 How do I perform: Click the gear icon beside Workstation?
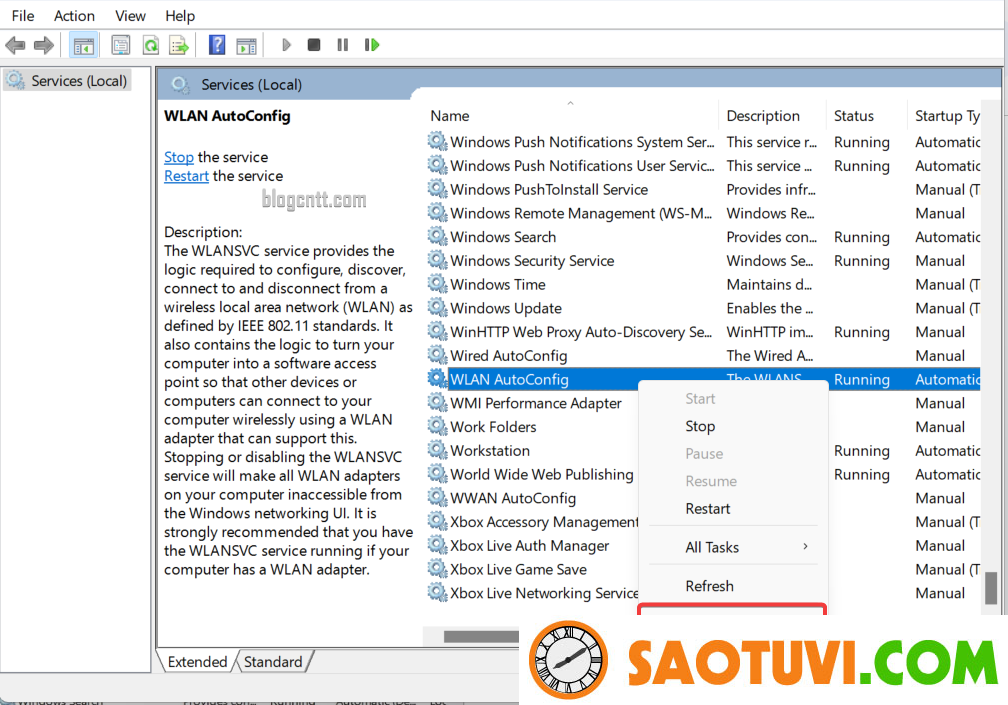438,451
